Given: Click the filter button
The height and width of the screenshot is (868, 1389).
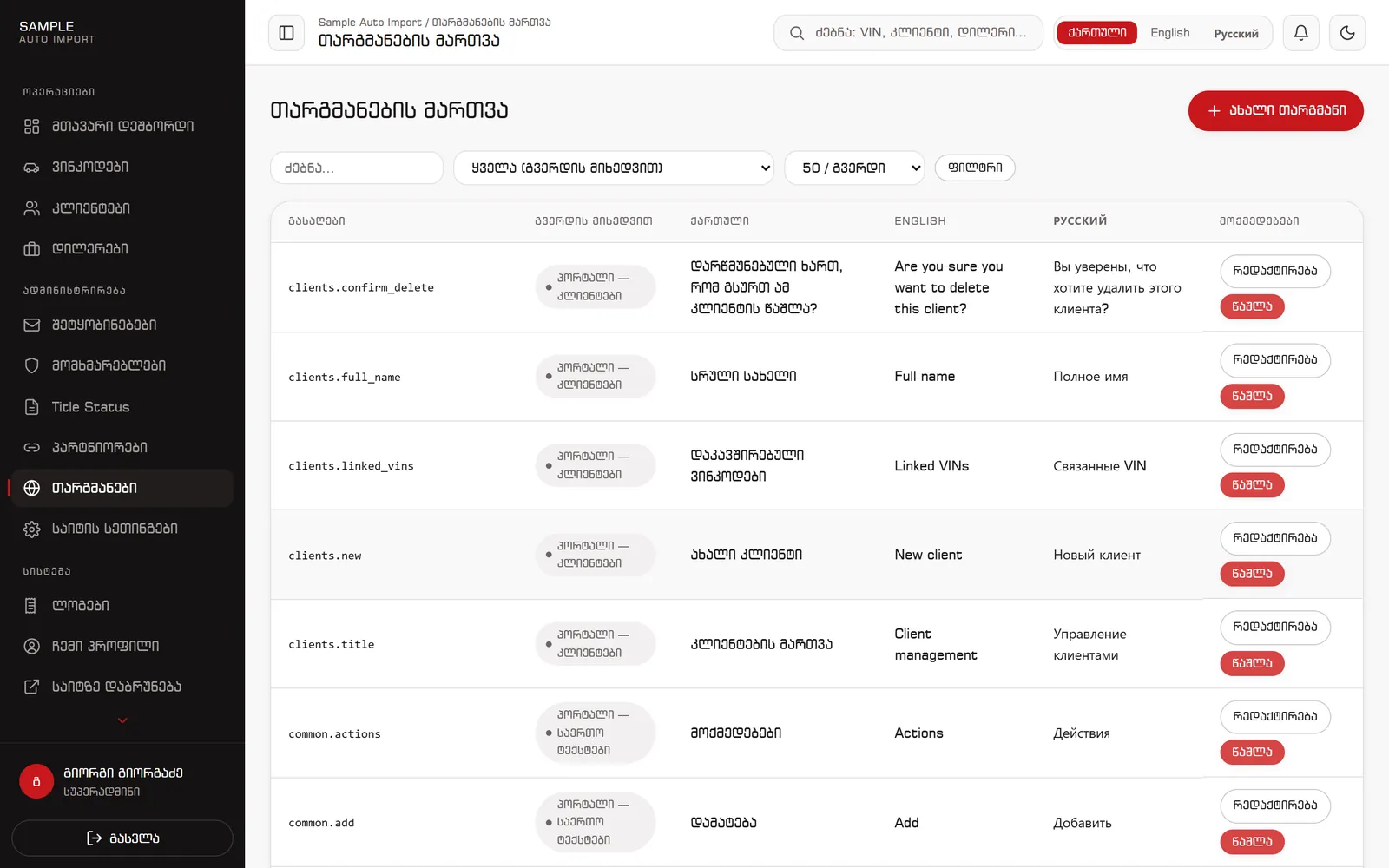Looking at the screenshot, I should pyautogui.click(x=975, y=168).
